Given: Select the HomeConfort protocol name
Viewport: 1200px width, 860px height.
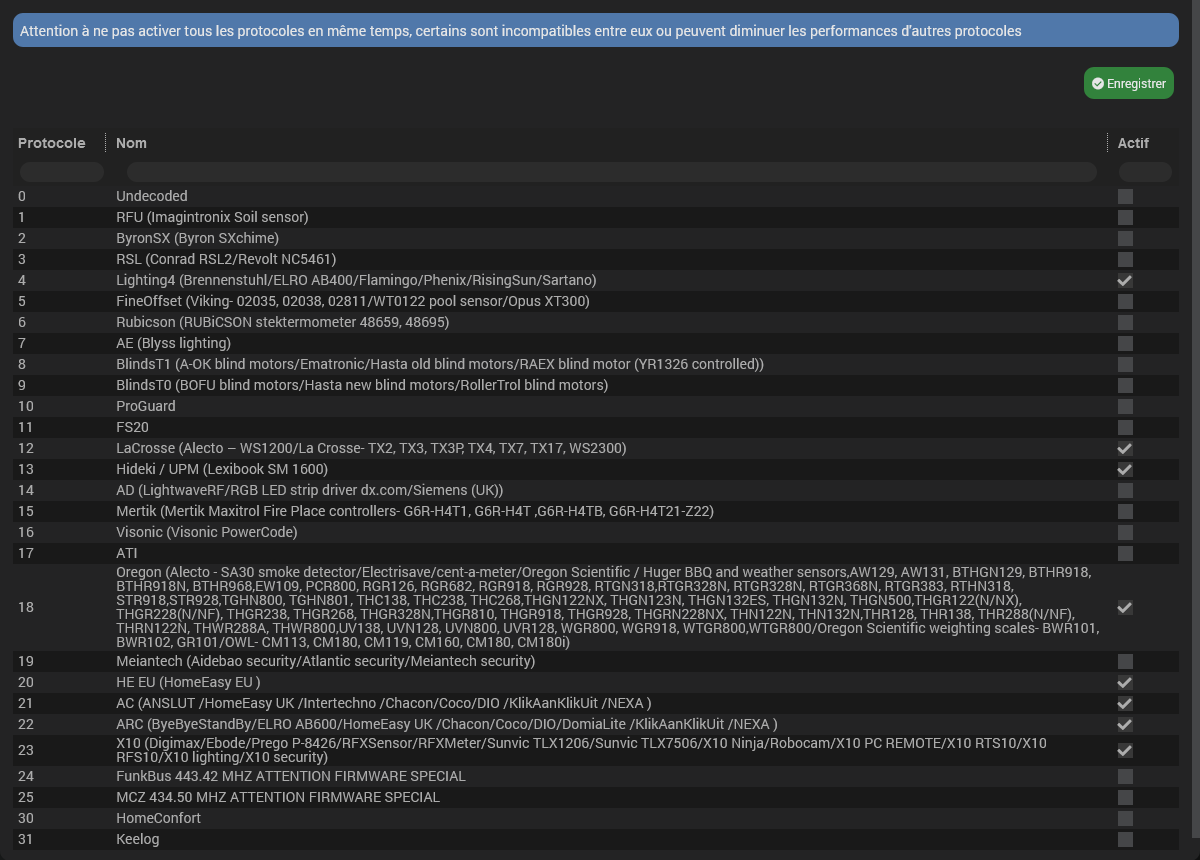Looking at the screenshot, I should point(158,818).
